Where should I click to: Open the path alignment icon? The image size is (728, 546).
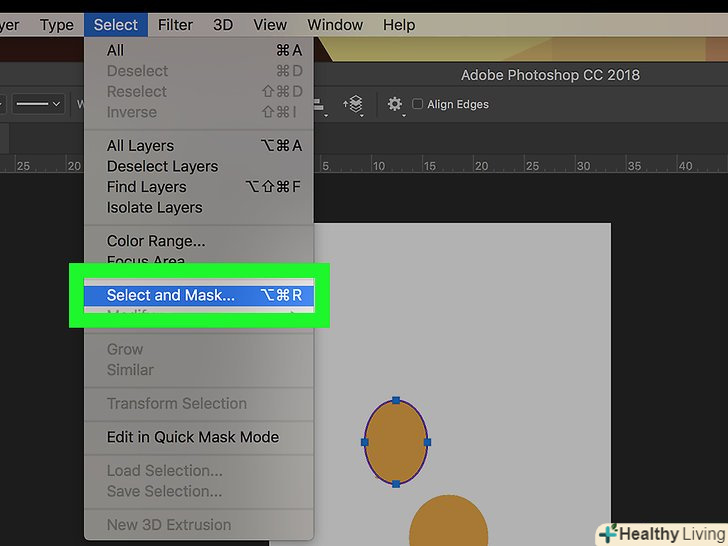point(319,105)
